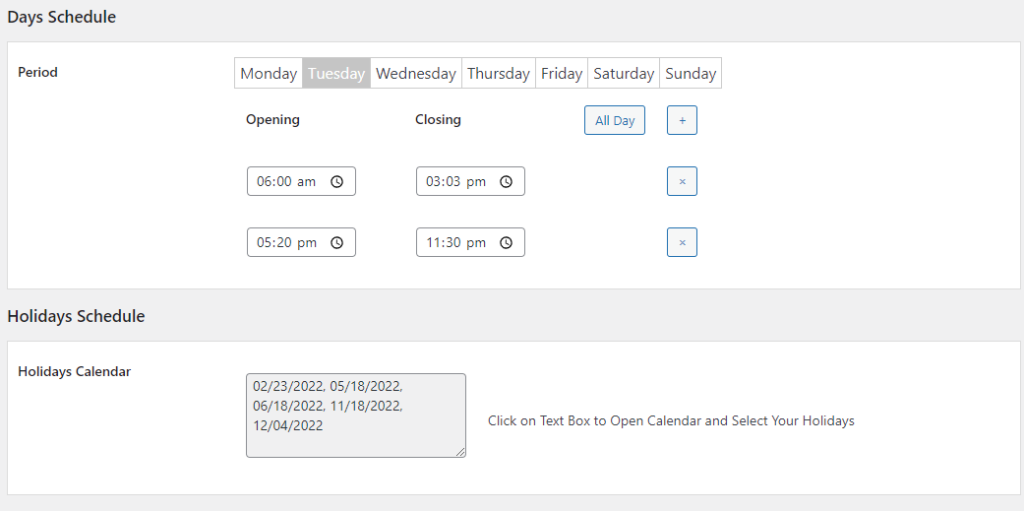This screenshot has width=1024, height=511.
Task: Remove the 05:20 pm to 11:30 pm period
Action: point(682,242)
